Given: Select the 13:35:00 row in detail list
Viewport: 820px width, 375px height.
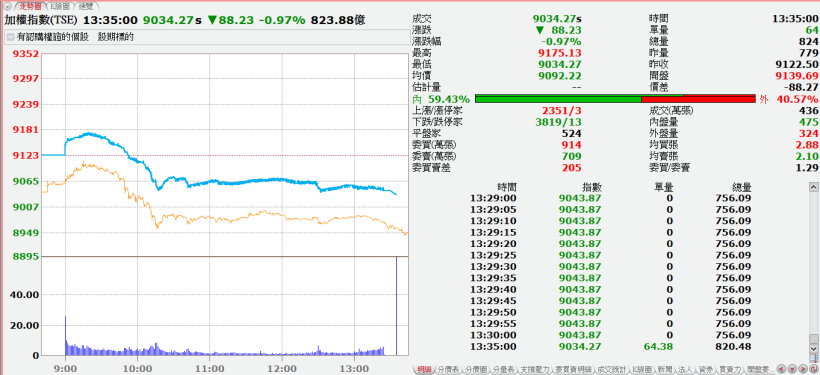Looking at the screenshot, I should pyautogui.click(x=611, y=347).
